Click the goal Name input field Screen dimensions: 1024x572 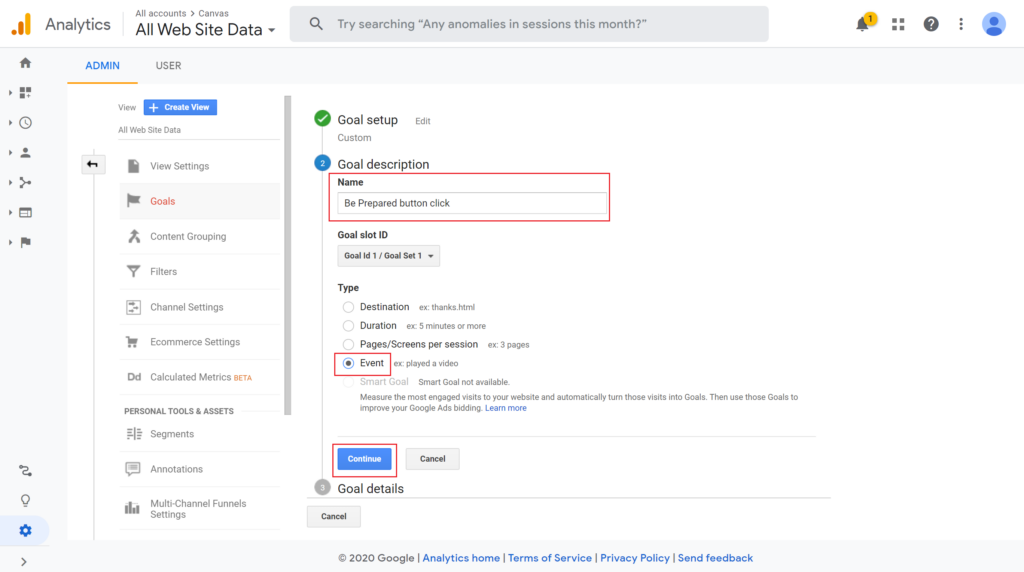(x=472, y=203)
